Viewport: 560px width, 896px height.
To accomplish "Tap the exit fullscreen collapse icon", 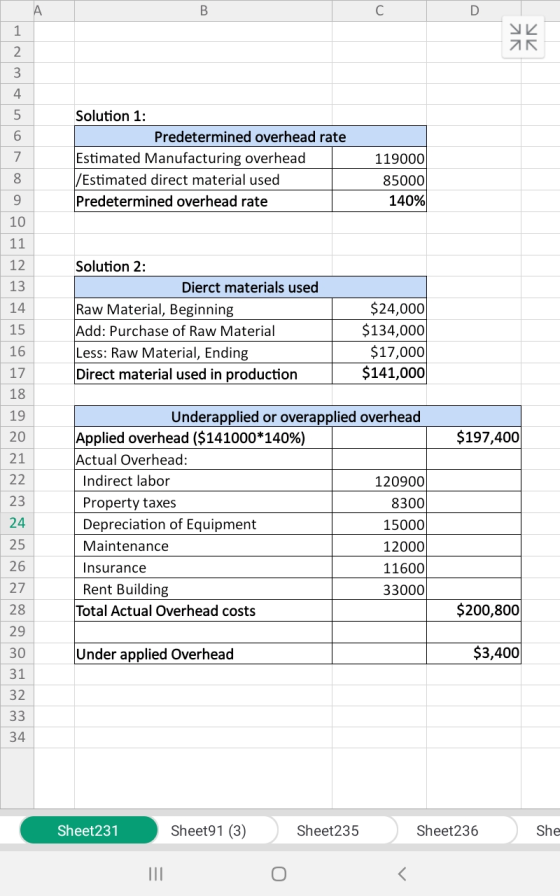I will tap(523, 37).
